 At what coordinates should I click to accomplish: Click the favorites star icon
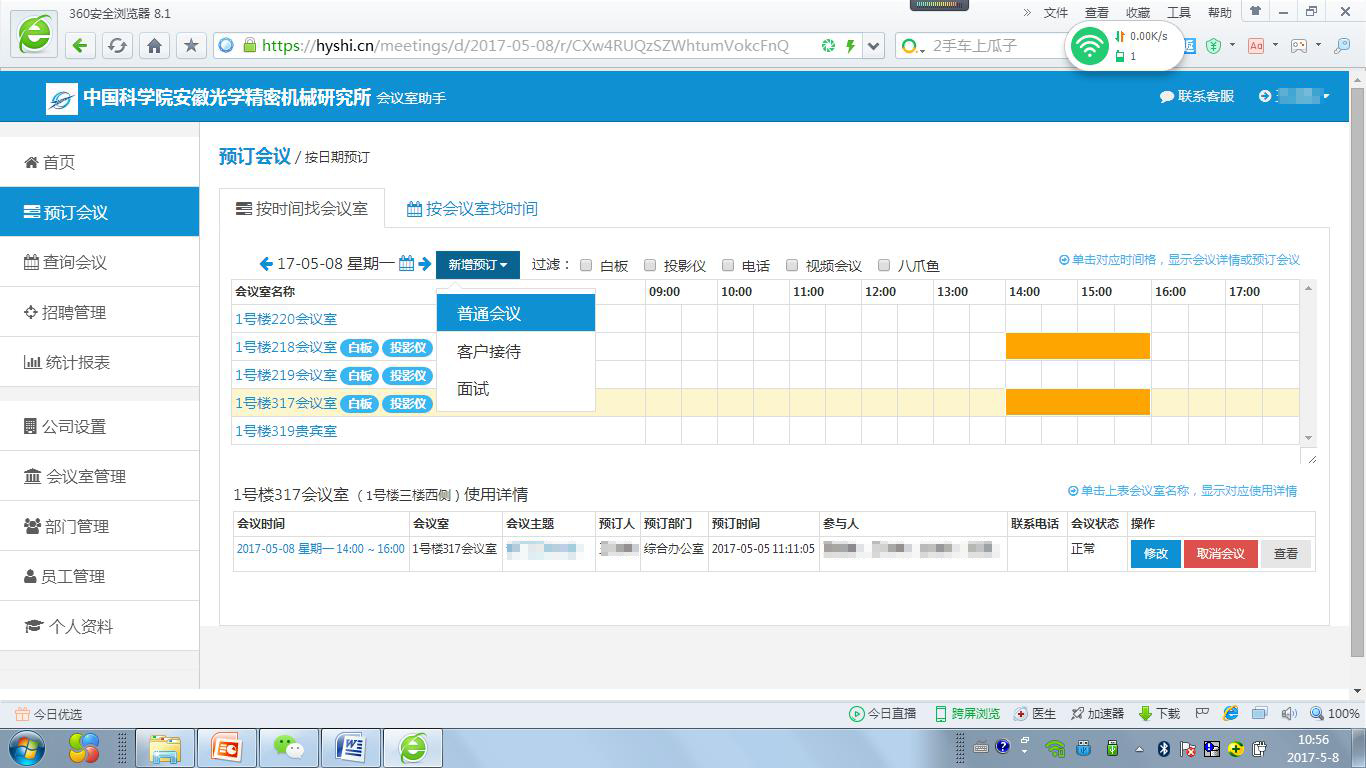click(191, 45)
